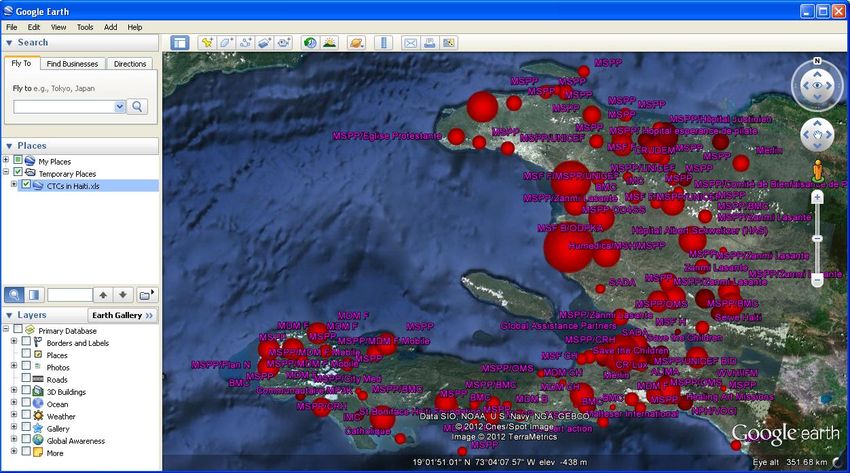This screenshot has height=473, width=850.
Task: Move selected place down arrow
Action: 123,295
